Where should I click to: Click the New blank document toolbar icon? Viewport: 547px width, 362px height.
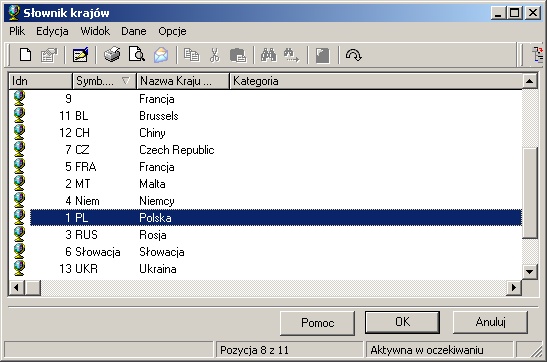coord(25,55)
